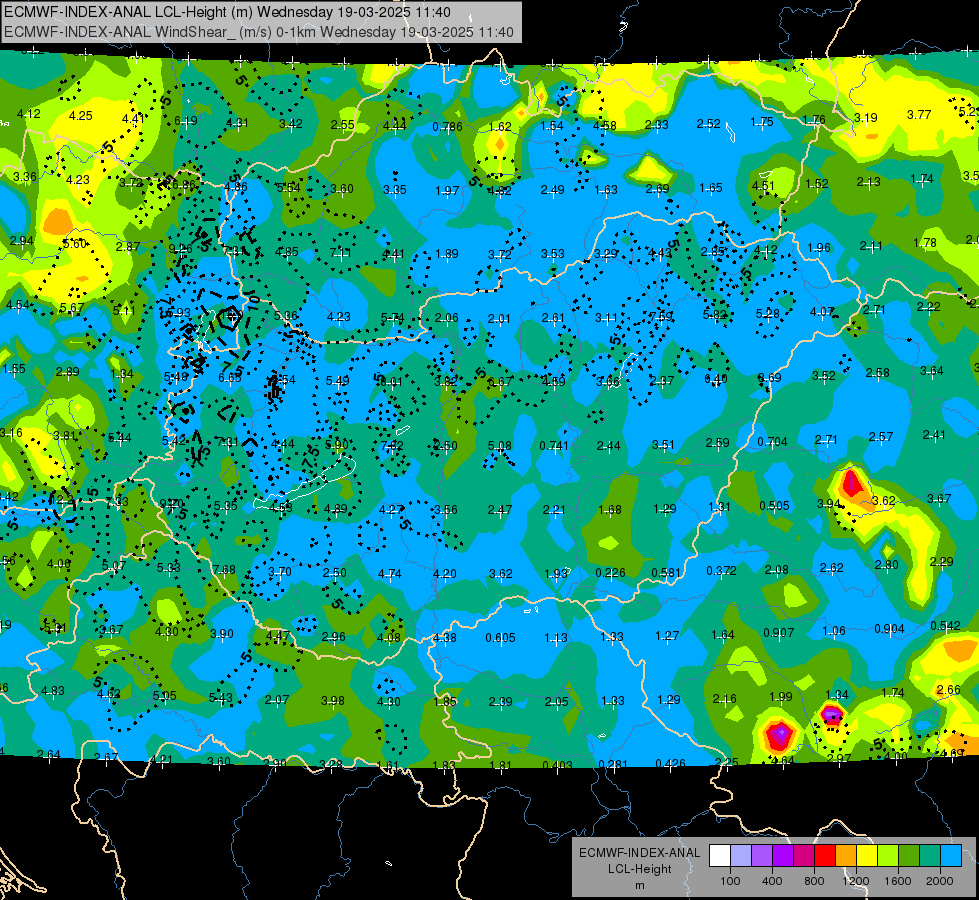This screenshot has width=979, height=900.
Task: Click the orange legend swatch
Action: 846,856
